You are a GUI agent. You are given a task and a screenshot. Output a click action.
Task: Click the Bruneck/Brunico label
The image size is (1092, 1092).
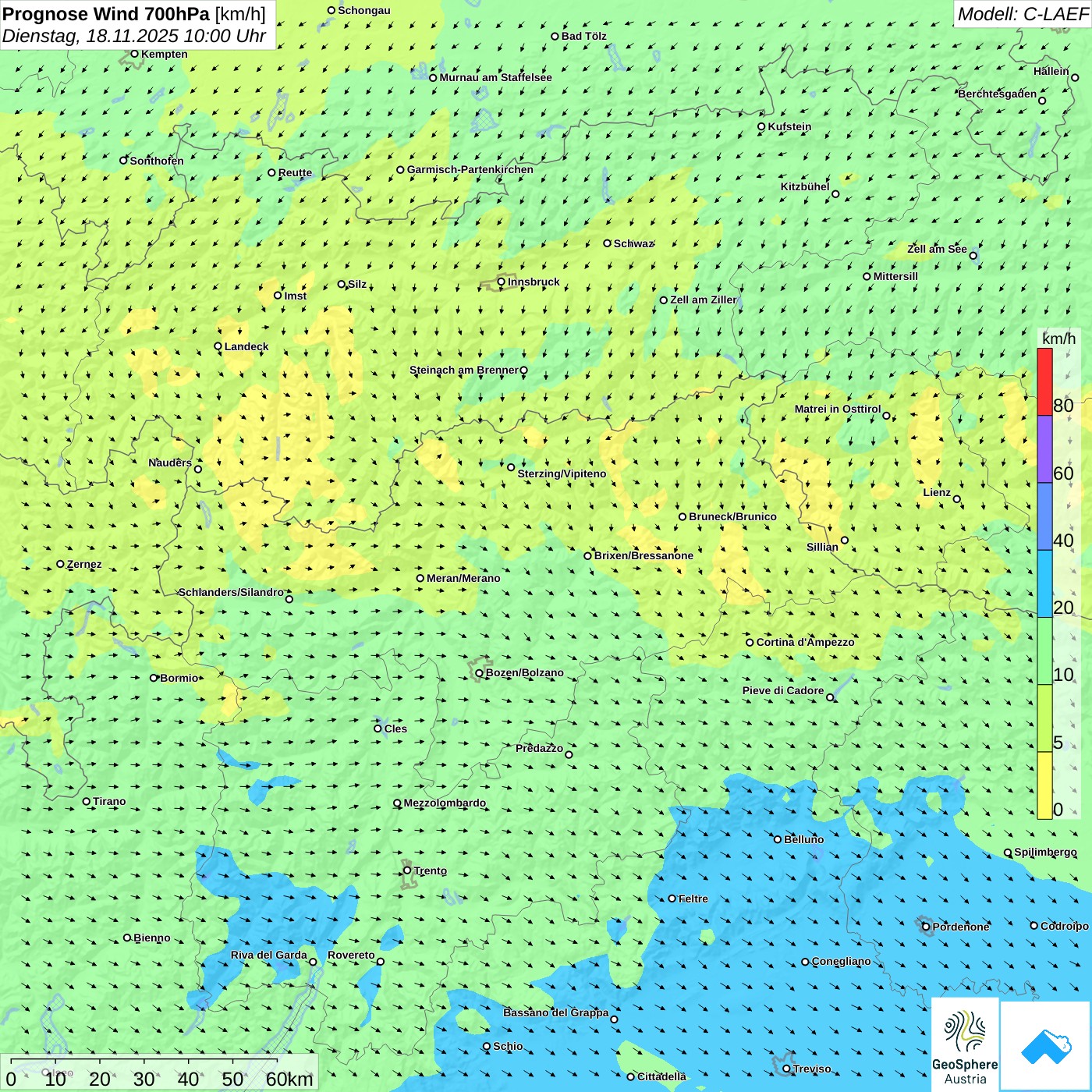click(732, 516)
